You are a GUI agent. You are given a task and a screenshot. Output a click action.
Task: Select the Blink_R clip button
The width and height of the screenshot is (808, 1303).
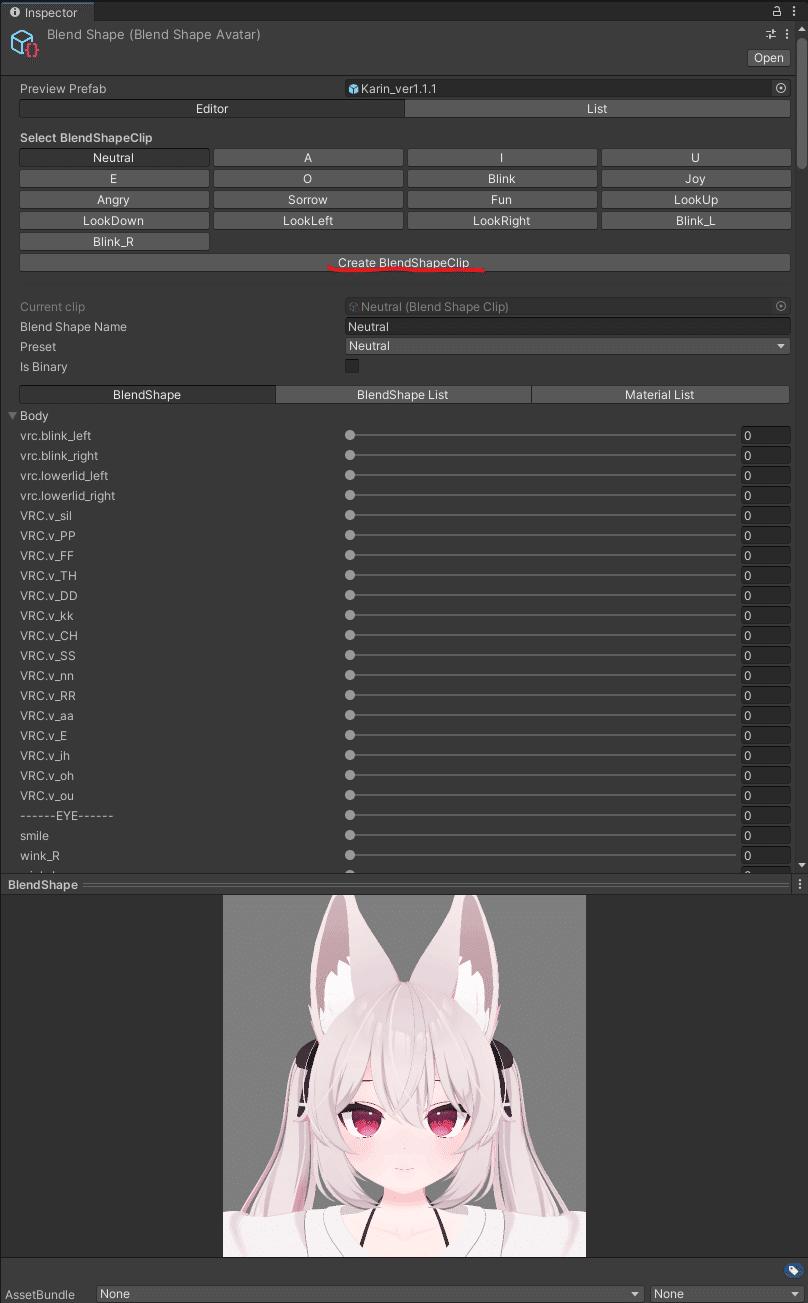click(x=114, y=242)
